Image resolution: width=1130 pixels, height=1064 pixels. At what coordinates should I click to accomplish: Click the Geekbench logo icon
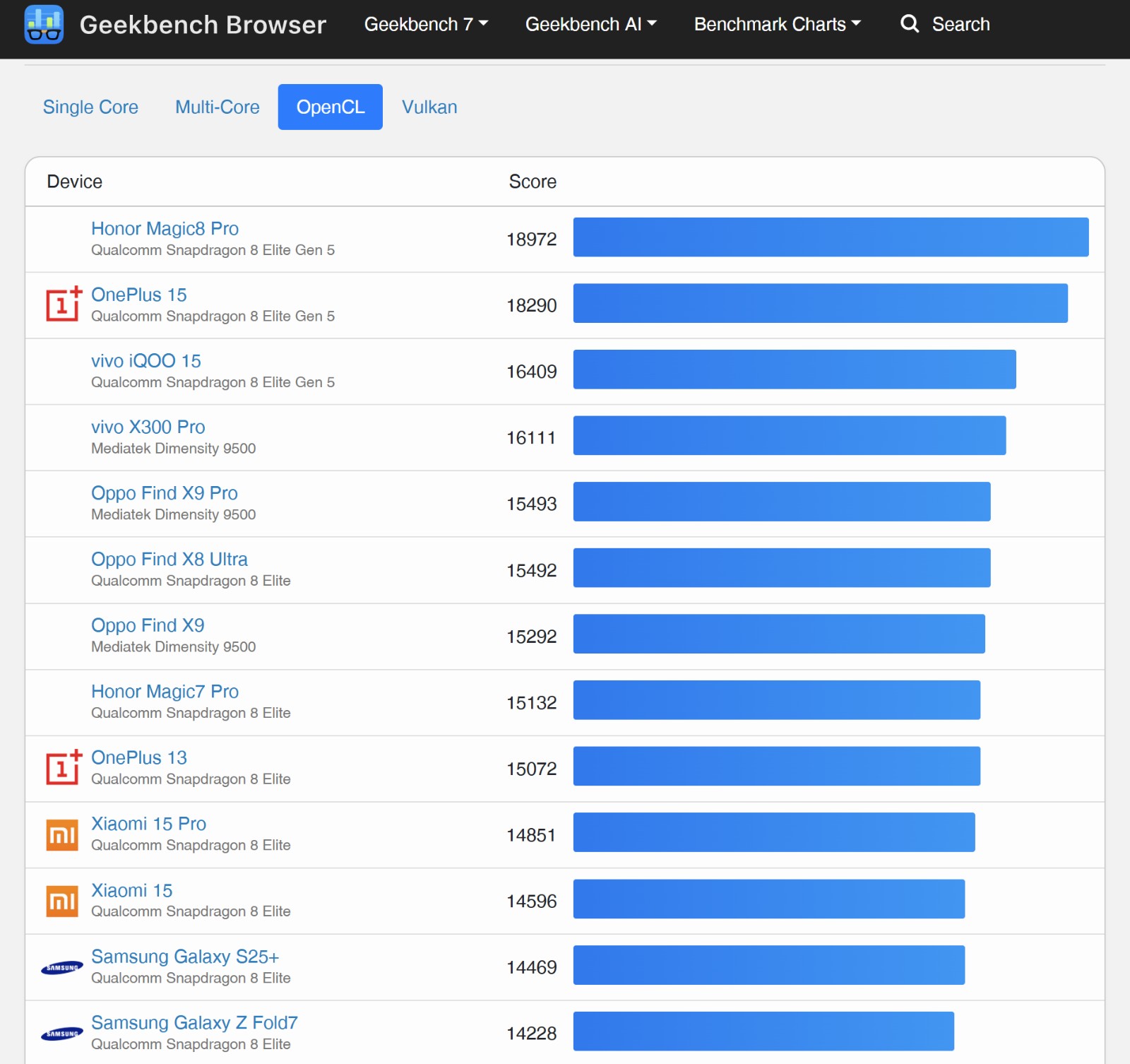click(x=44, y=25)
